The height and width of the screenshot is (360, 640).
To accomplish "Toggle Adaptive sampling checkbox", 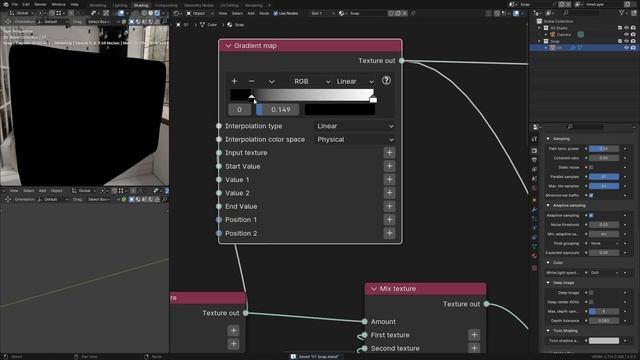I will [x=591, y=215].
